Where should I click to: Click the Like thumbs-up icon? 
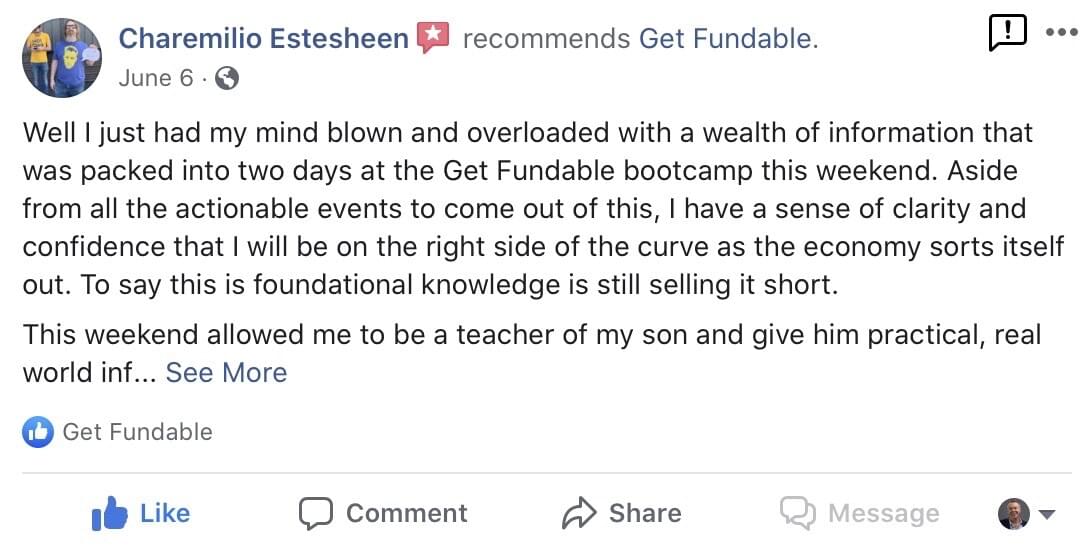pos(110,513)
